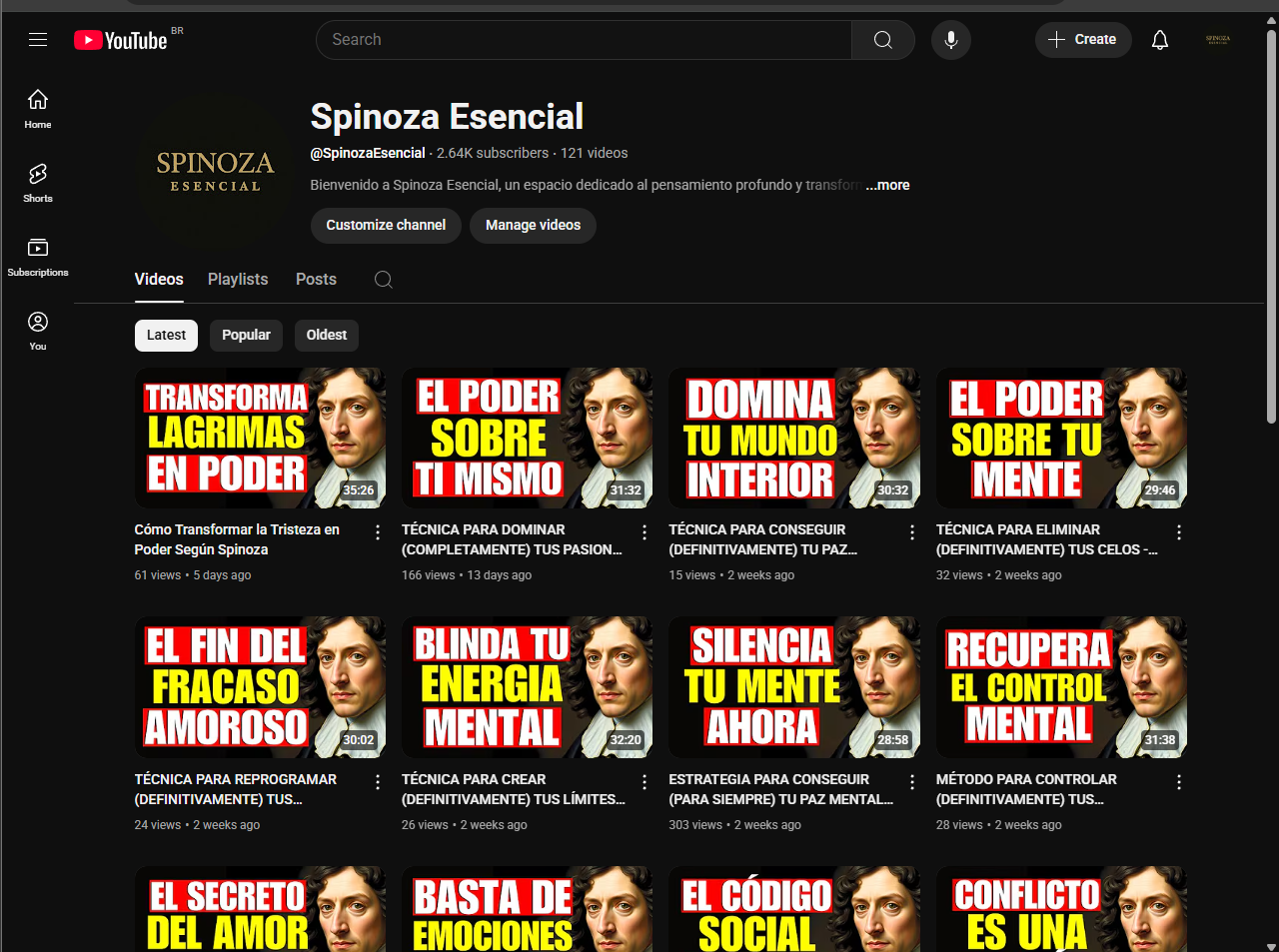Switch to the Videos tab

coord(159,280)
